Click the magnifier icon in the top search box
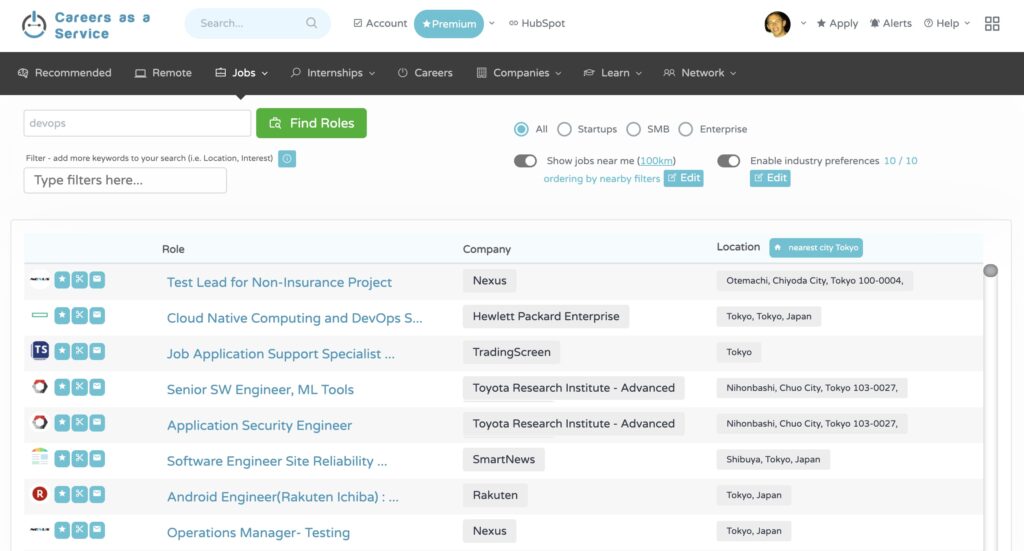The width and height of the screenshot is (1024, 551). (x=312, y=23)
